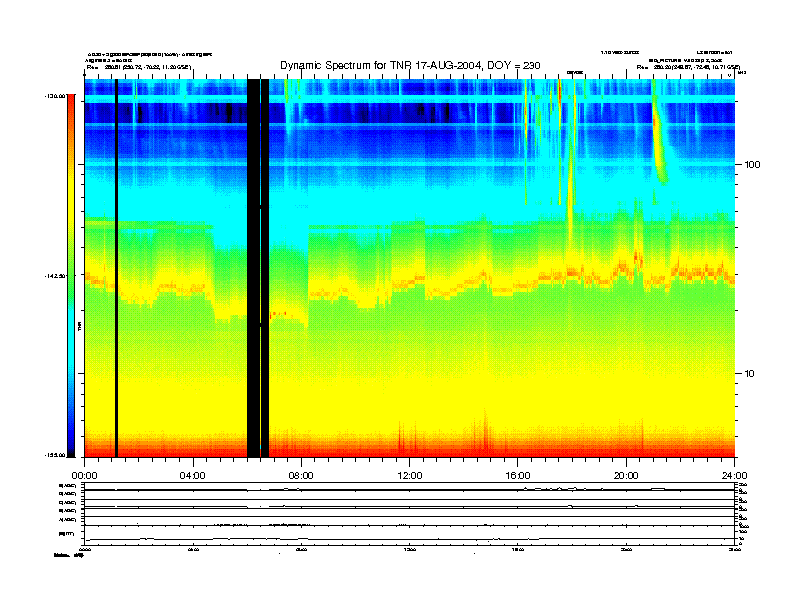Click the 'Dynamic Spectrum for TNR 17-AUG-2004' title
Screen dimensions: 792x612
[x=410, y=65]
